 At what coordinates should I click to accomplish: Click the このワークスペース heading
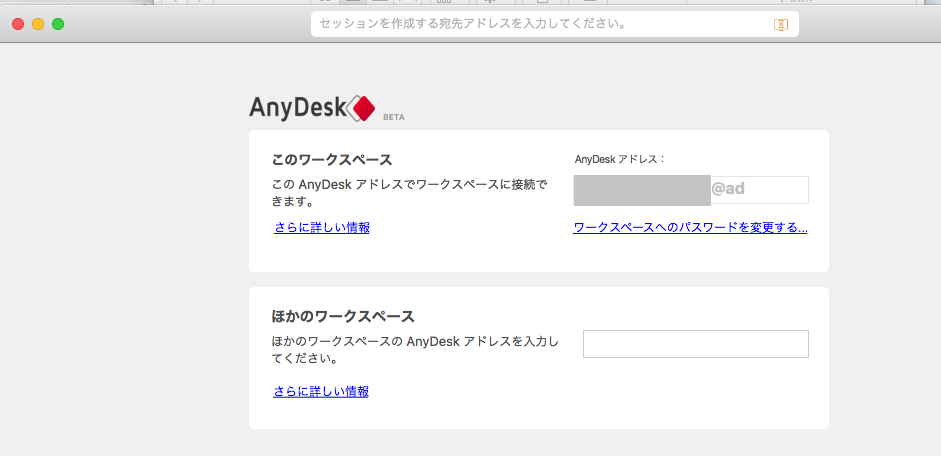coord(332,160)
